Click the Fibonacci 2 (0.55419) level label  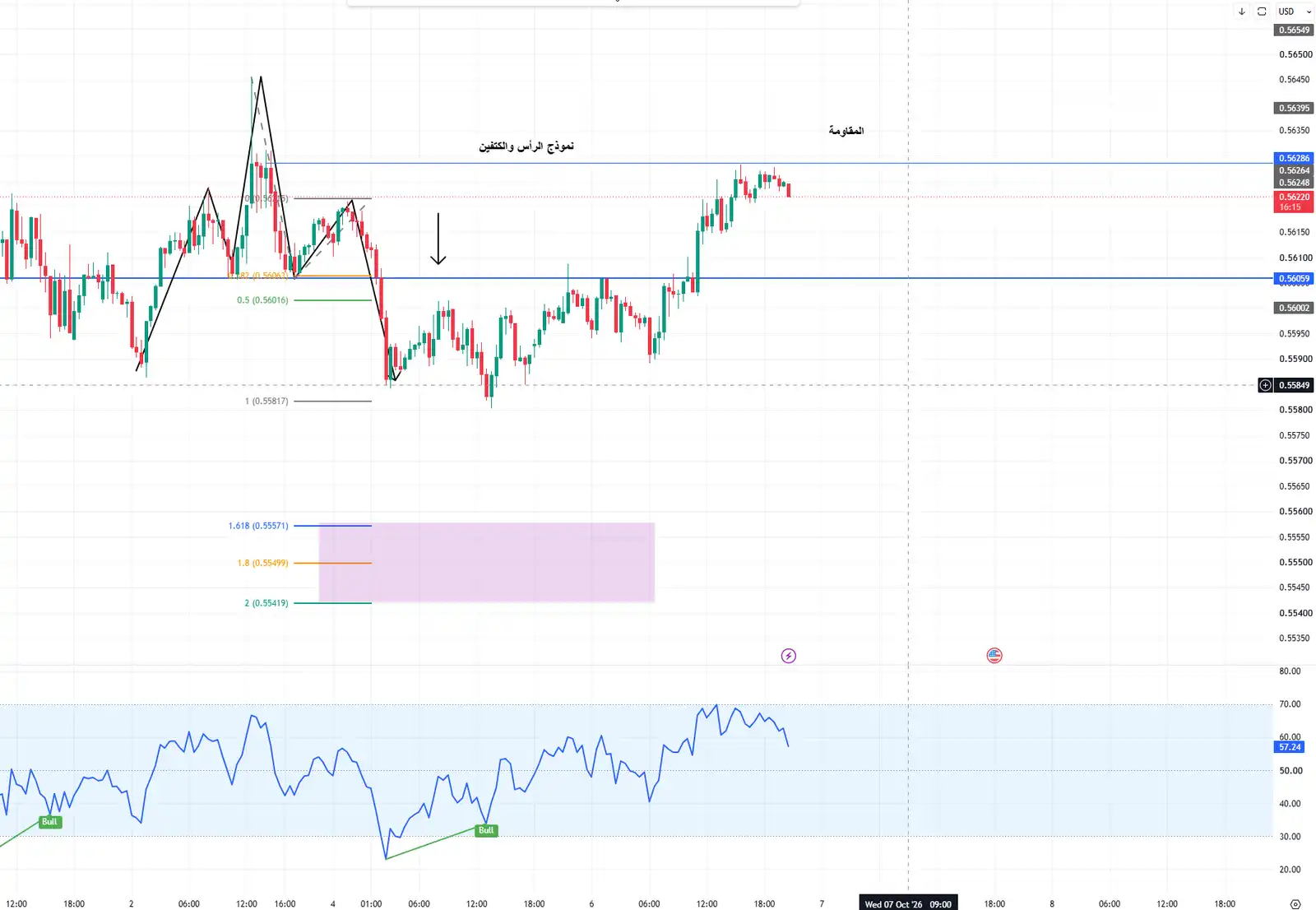266,603
